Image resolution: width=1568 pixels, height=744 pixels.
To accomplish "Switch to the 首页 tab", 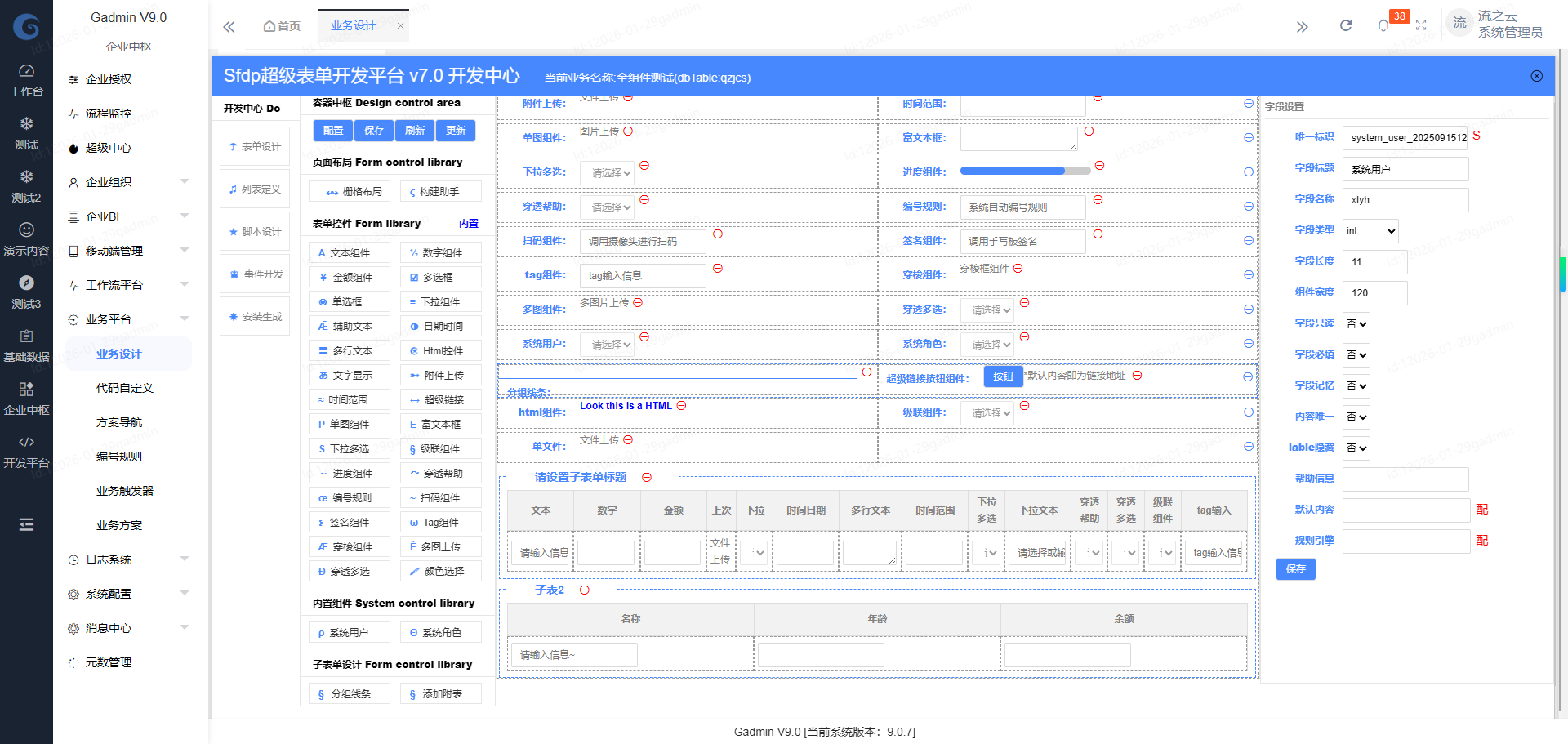I will 282,26.
